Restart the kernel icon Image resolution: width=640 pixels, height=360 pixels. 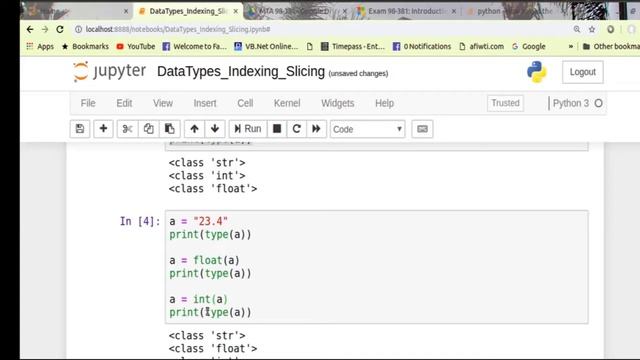click(x=296, y=129)
